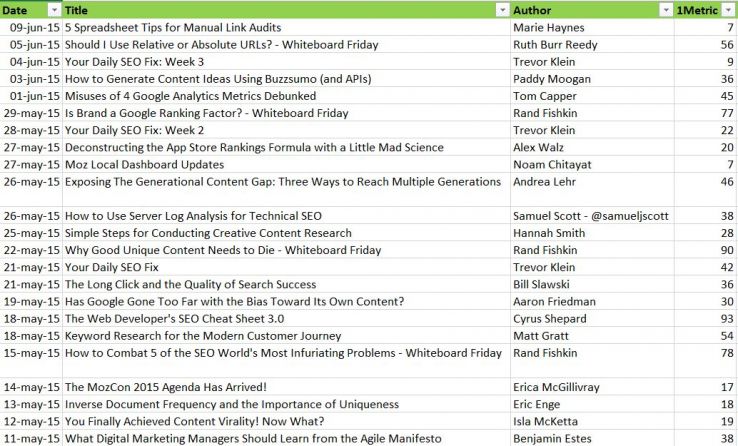Open the 1Metric column filter dropdown
Screen dimensions: 738x446
click(730, 10)
